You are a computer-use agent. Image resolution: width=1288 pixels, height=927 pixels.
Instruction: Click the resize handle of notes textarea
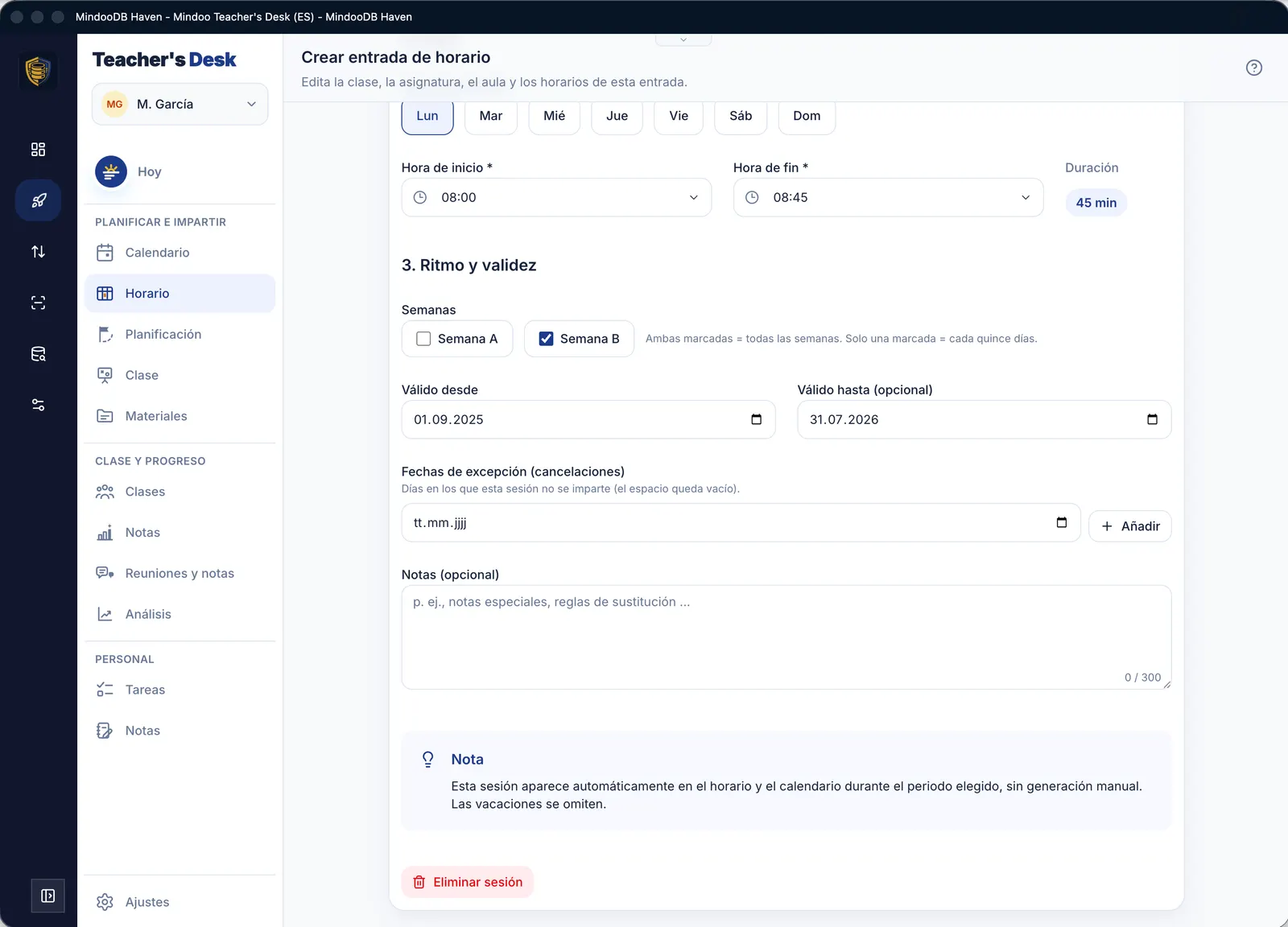point(1166,684)
